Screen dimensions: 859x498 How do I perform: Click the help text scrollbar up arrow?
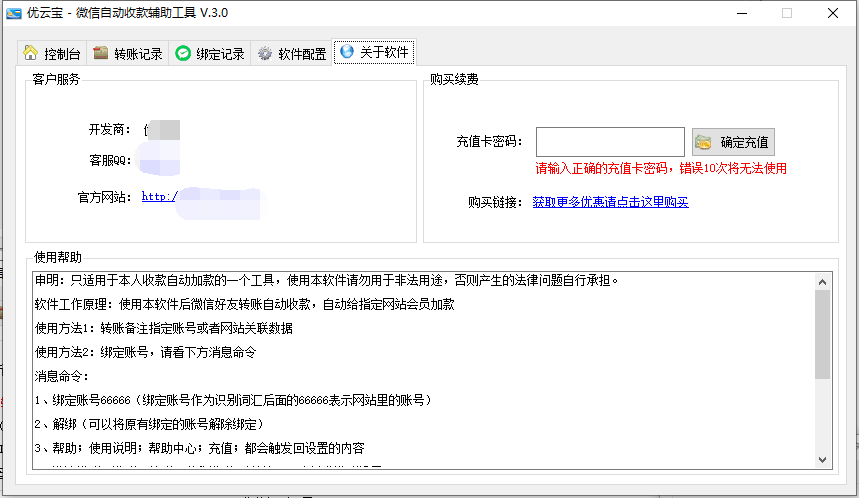click(823, 279)
